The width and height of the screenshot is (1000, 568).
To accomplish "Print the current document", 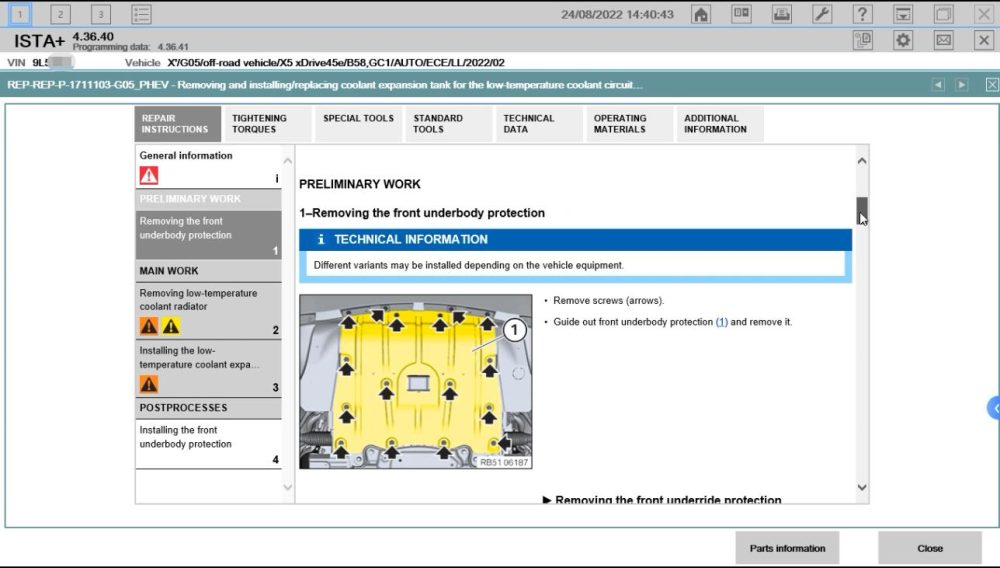I will point(781,14).
